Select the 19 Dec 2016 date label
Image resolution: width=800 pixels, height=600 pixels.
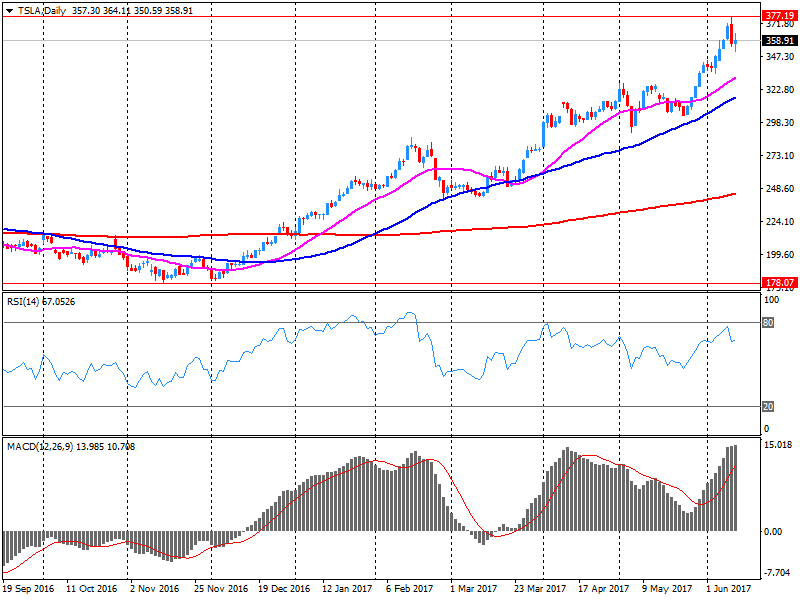(284, 588)
